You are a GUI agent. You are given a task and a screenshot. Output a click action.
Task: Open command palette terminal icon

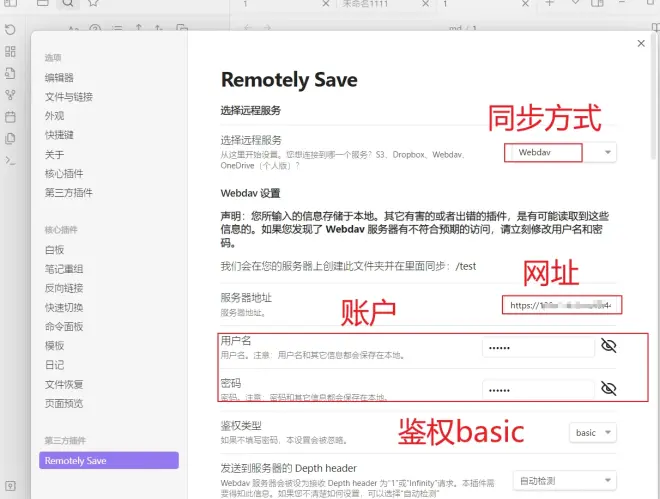(x=10, y=160)
